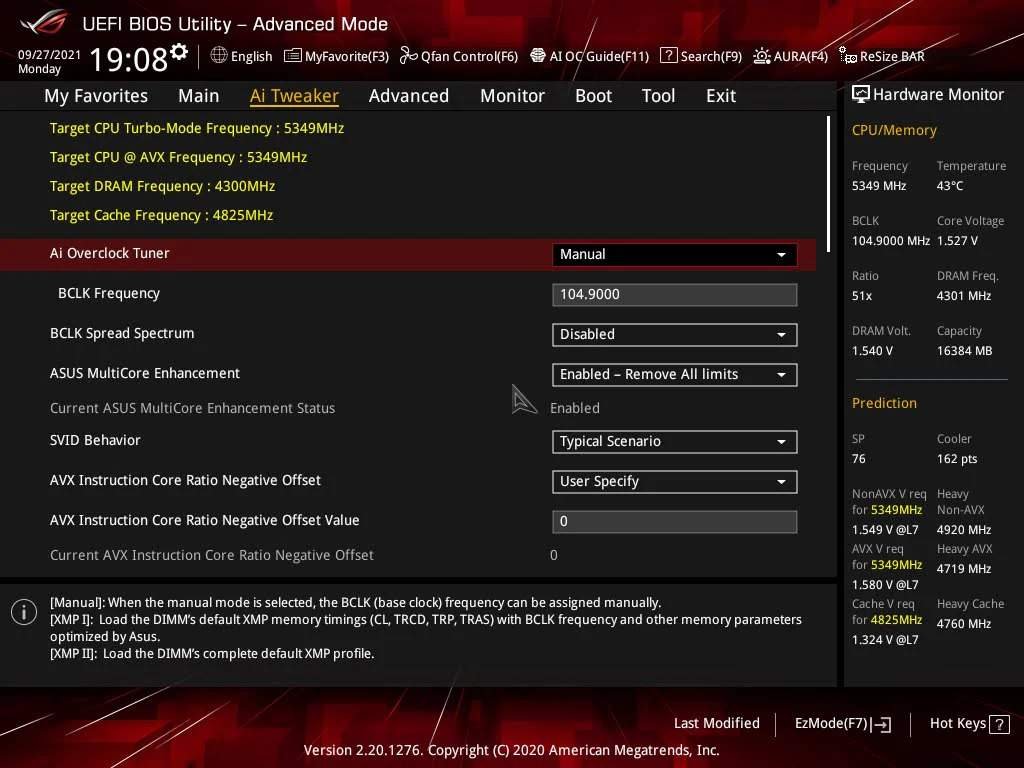Change the Ai Overclock Tuner setting

pos(673,254)
